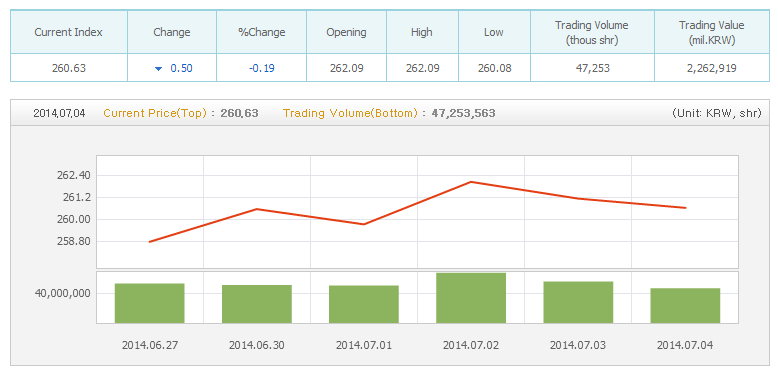Click the green volume bar for 2014.07.01
Viewport: 778px width, 377px height.
[364, 304]
